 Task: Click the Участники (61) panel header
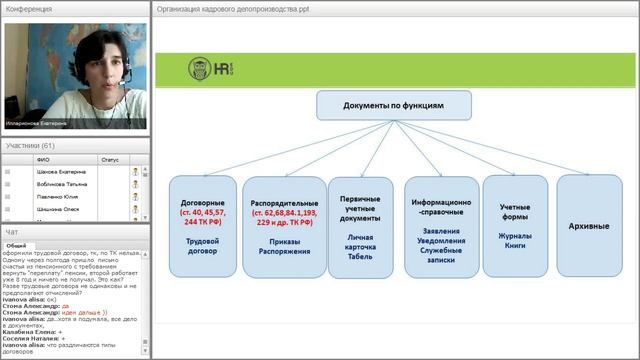[76, 146]
